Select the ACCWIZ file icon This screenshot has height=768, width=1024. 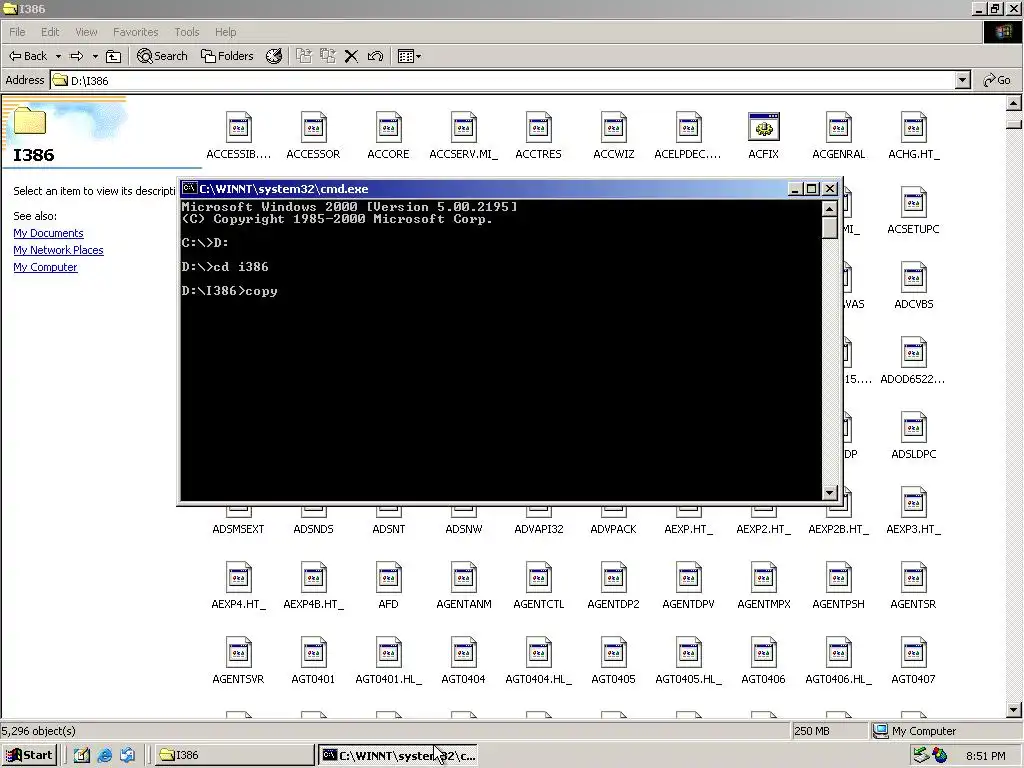[614, 127]
